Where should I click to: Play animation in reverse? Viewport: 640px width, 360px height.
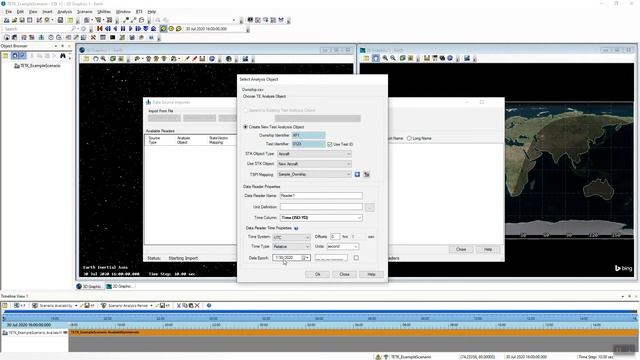coord(116,29)
